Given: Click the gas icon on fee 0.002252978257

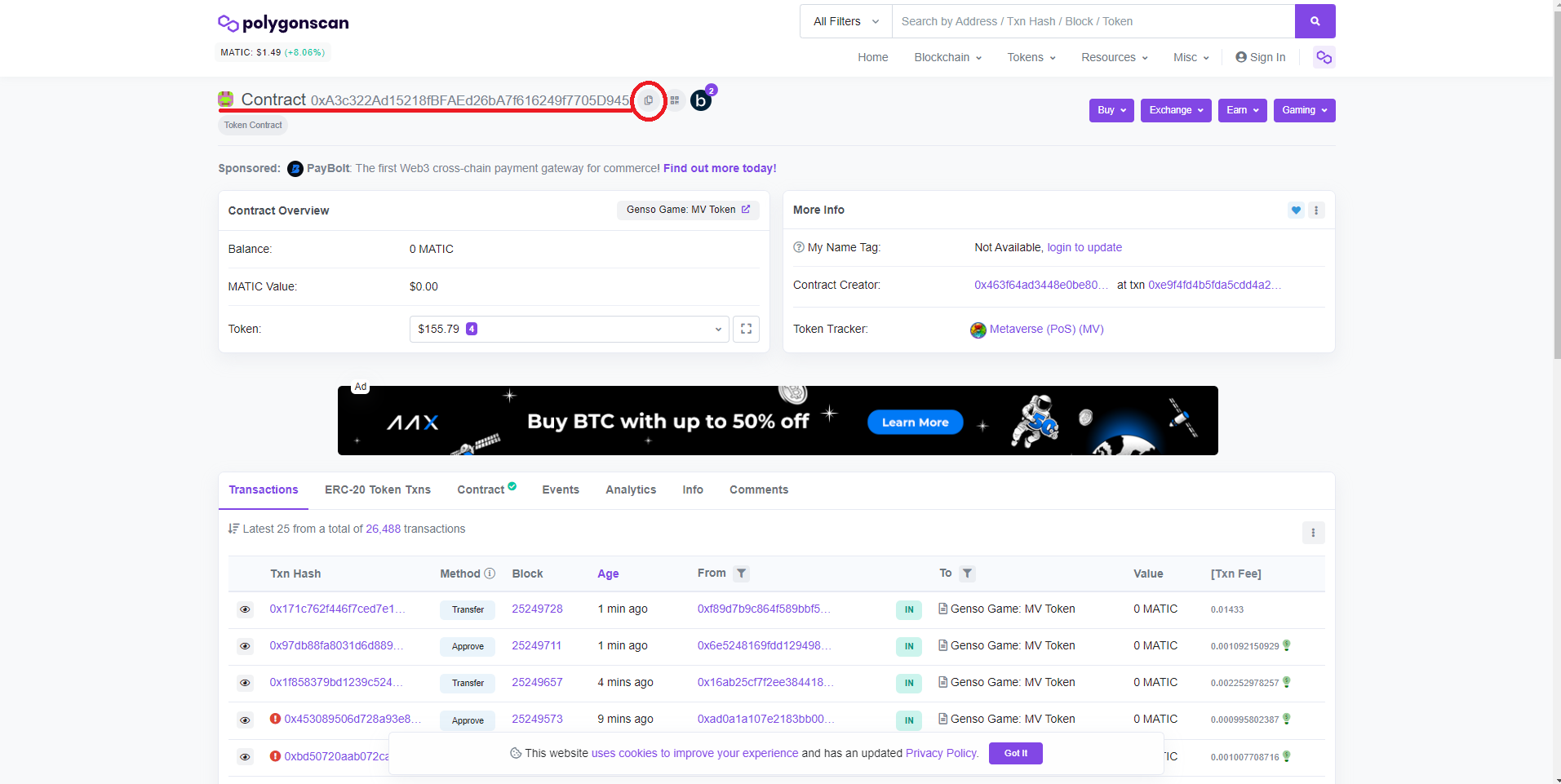Looking at the screenshot, I should pyautogui.click(x=1287, y=682).
